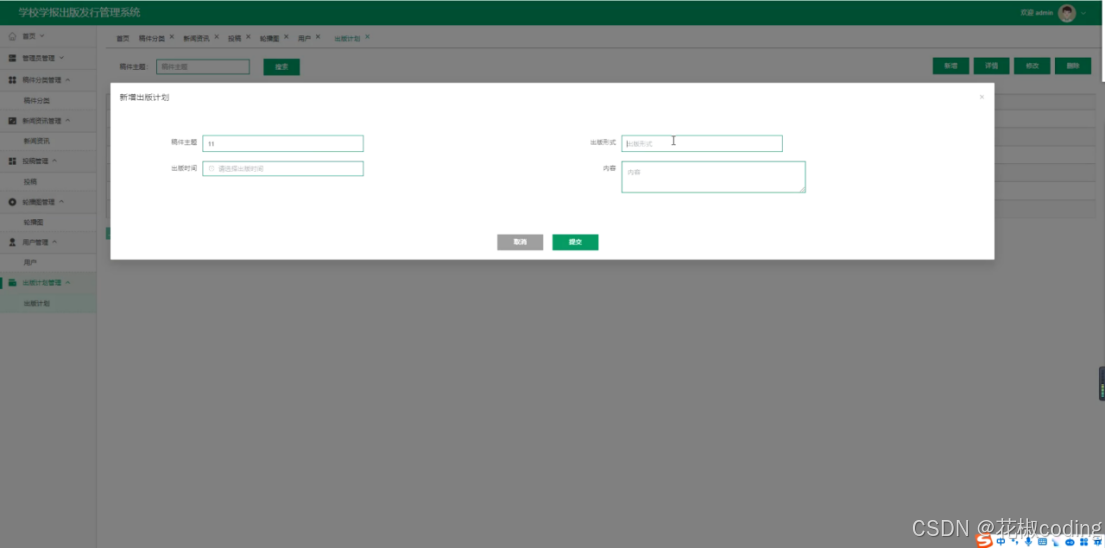Close the 用户 tab with its X
The width and height of the screenshot is (1106, 549).
click(318, 37)
